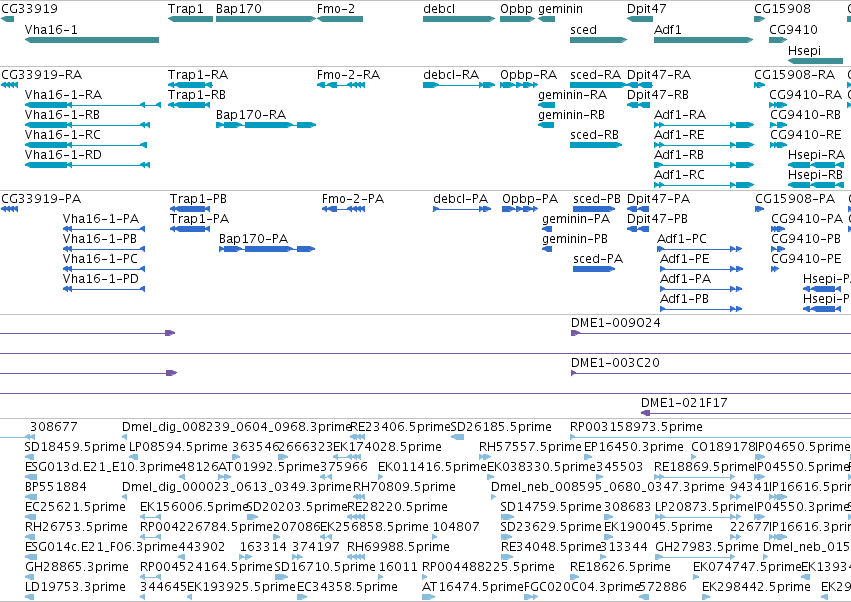Viewport: 851px width, 602px height.
Task: Click protein CG33919-PA
Action: 9,209
